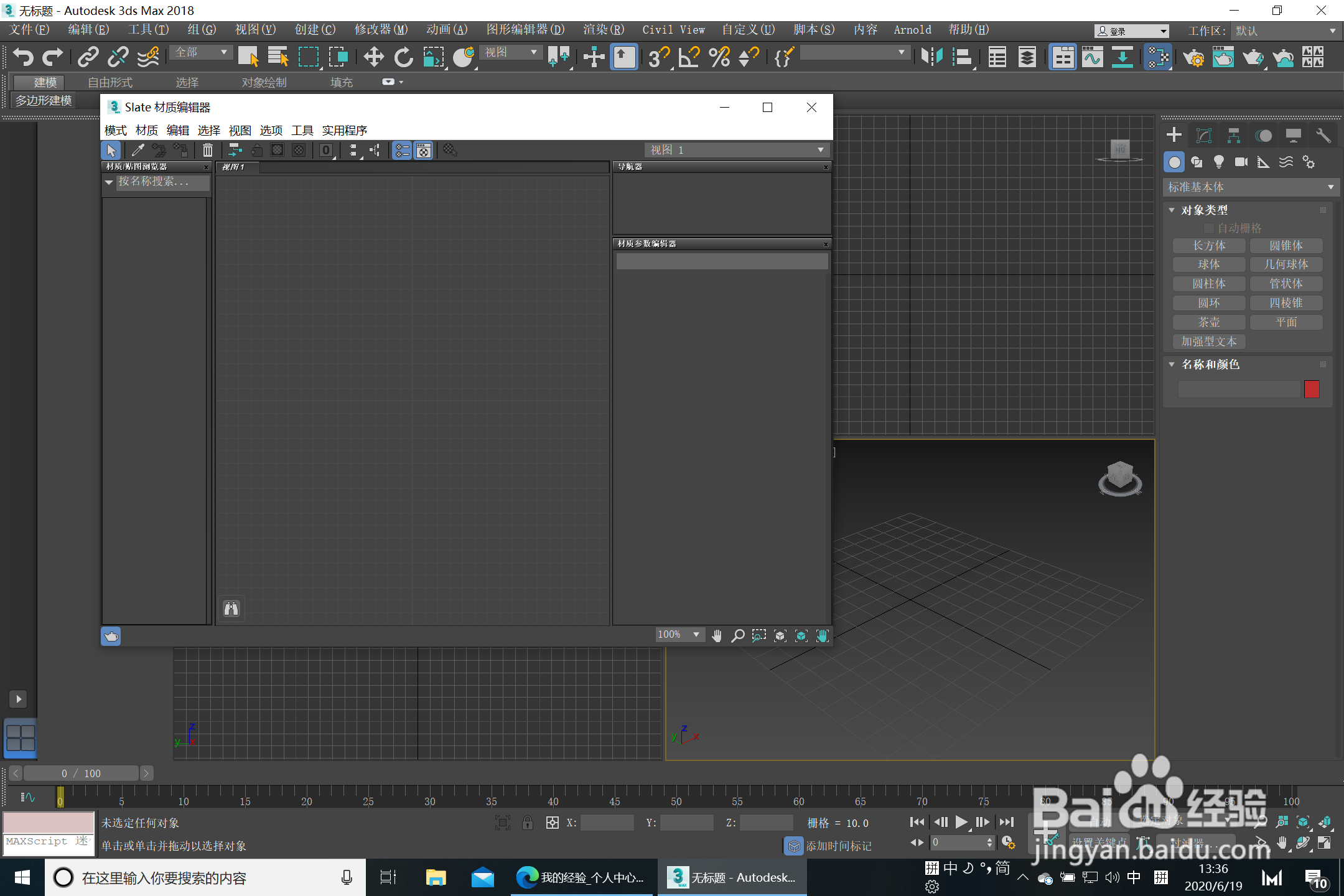Pick the Rectangular Selection Region tool
1344x896 pixels.
coord(309,57)
